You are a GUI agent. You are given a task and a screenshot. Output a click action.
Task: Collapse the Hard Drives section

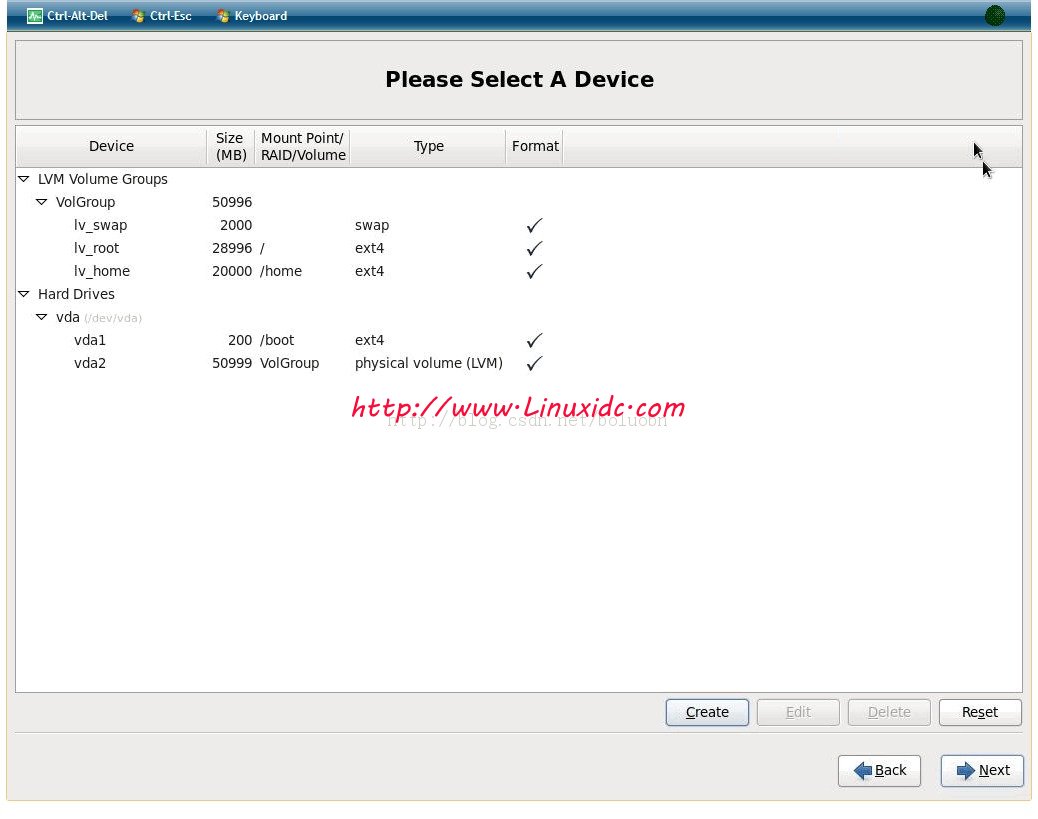coord(24,294)
